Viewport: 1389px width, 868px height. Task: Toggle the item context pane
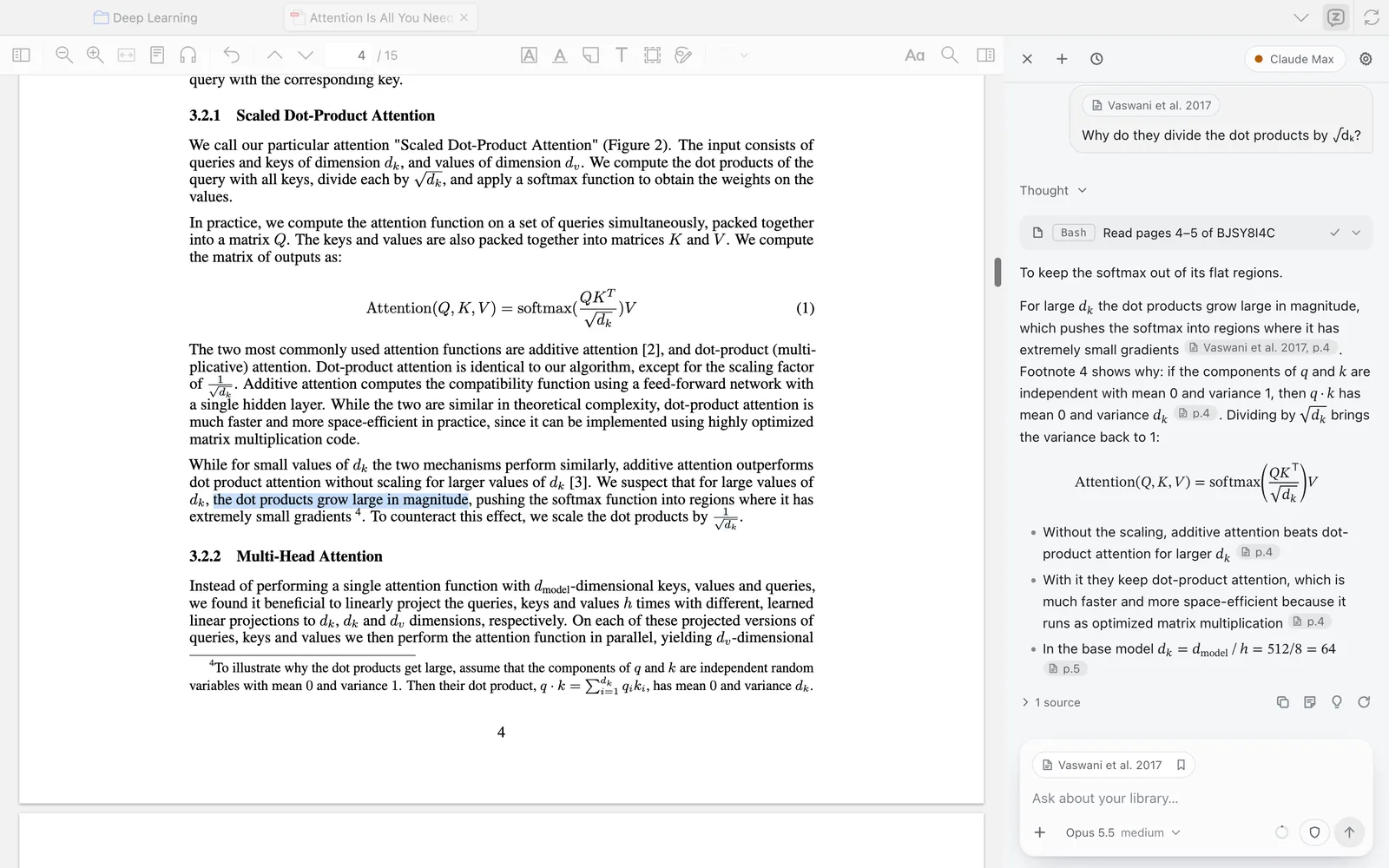985,56
